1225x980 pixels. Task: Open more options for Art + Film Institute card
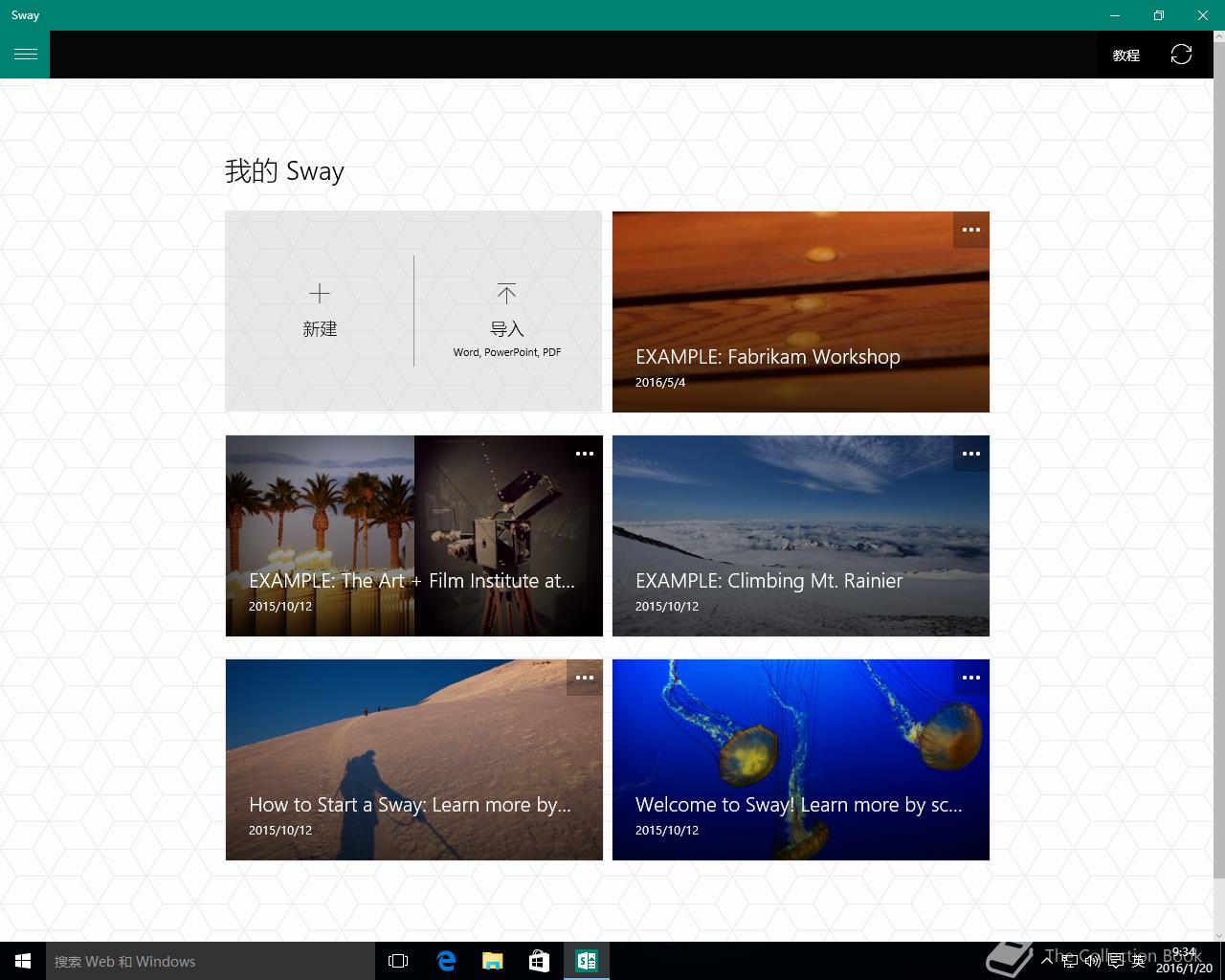pyautogui.click(x=585, y=454)
